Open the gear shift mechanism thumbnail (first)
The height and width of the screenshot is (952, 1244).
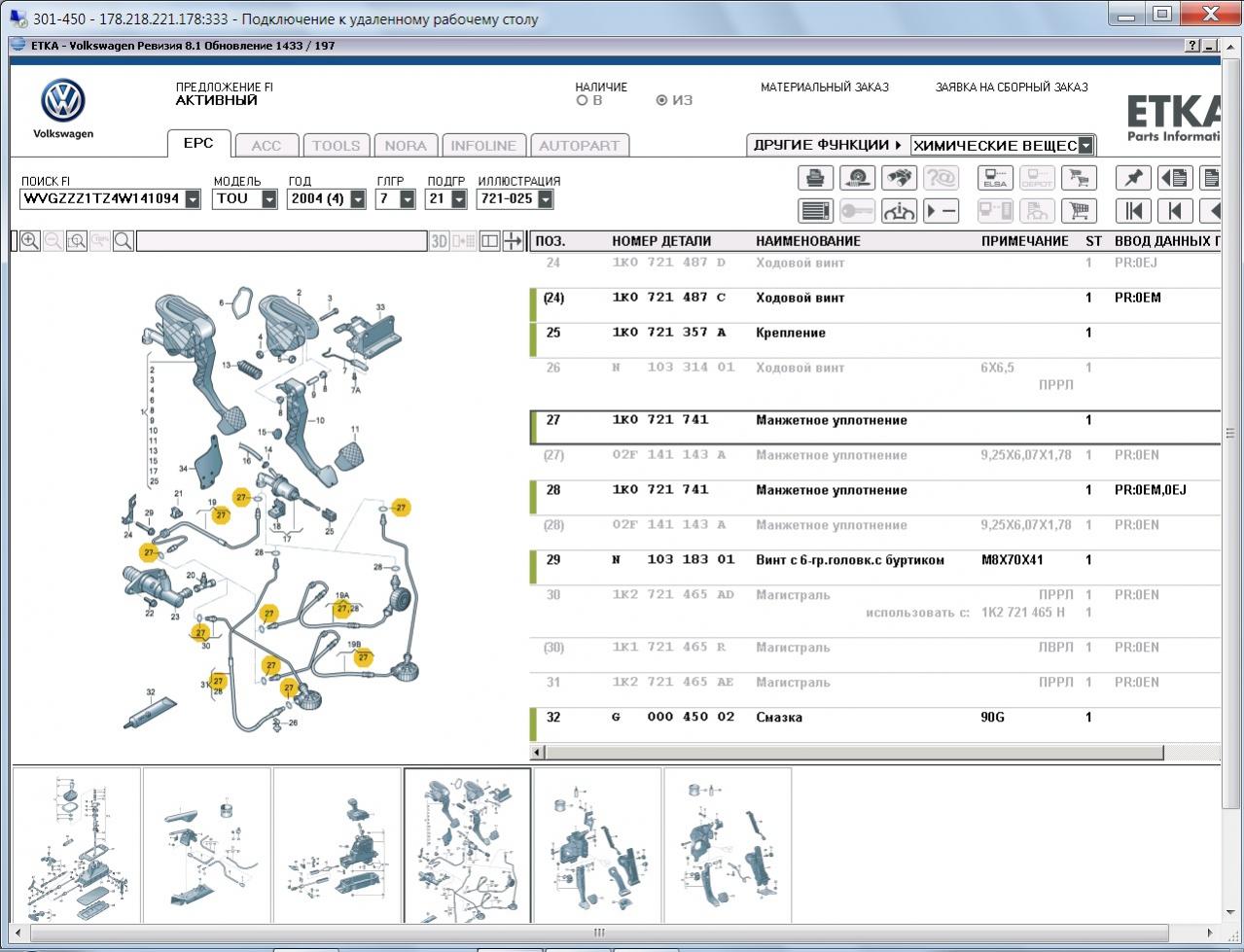coord(77,844)
